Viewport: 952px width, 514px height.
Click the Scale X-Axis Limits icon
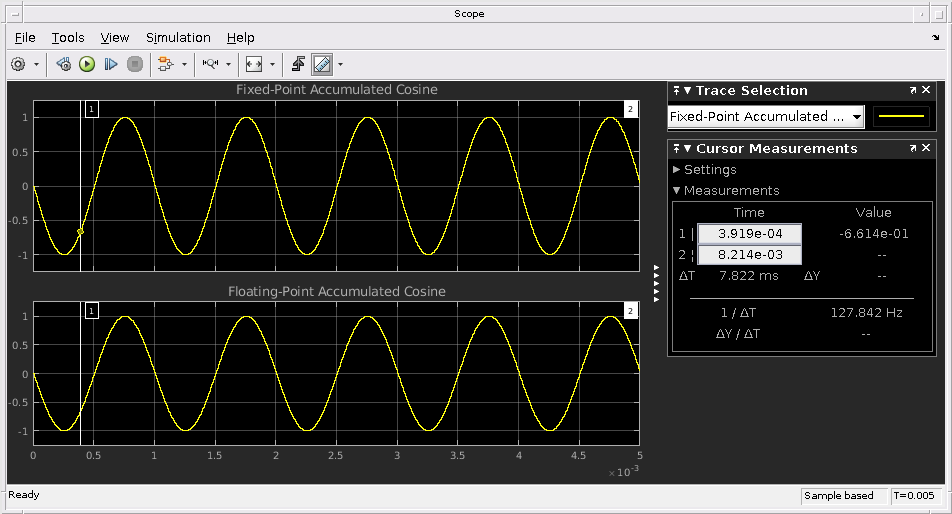[x=254, y=64]
